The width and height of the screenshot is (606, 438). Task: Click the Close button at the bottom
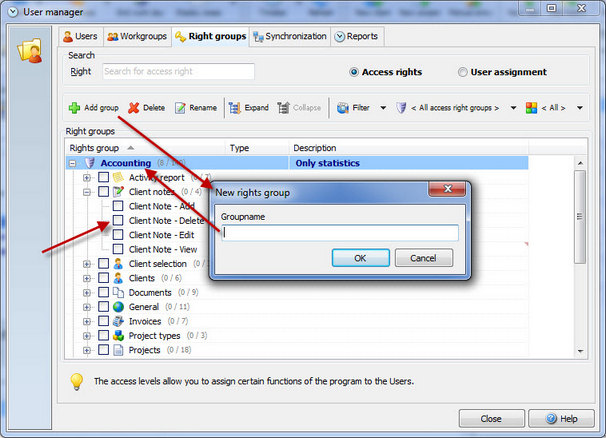click(491, 418)
